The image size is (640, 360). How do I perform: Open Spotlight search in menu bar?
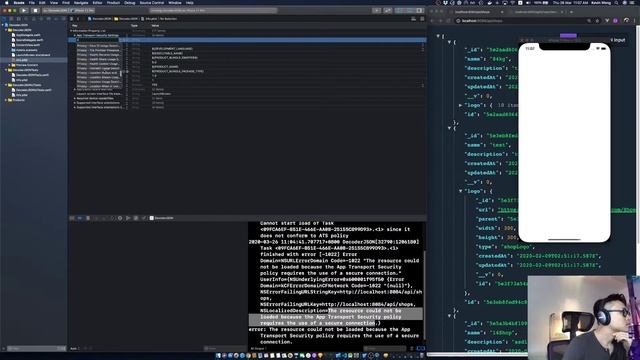(x=616, y=2)
